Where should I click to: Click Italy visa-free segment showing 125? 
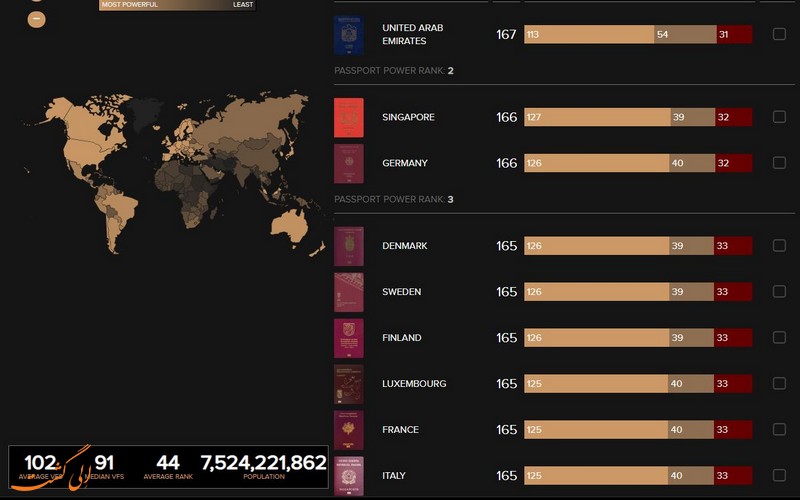(596, 475)
